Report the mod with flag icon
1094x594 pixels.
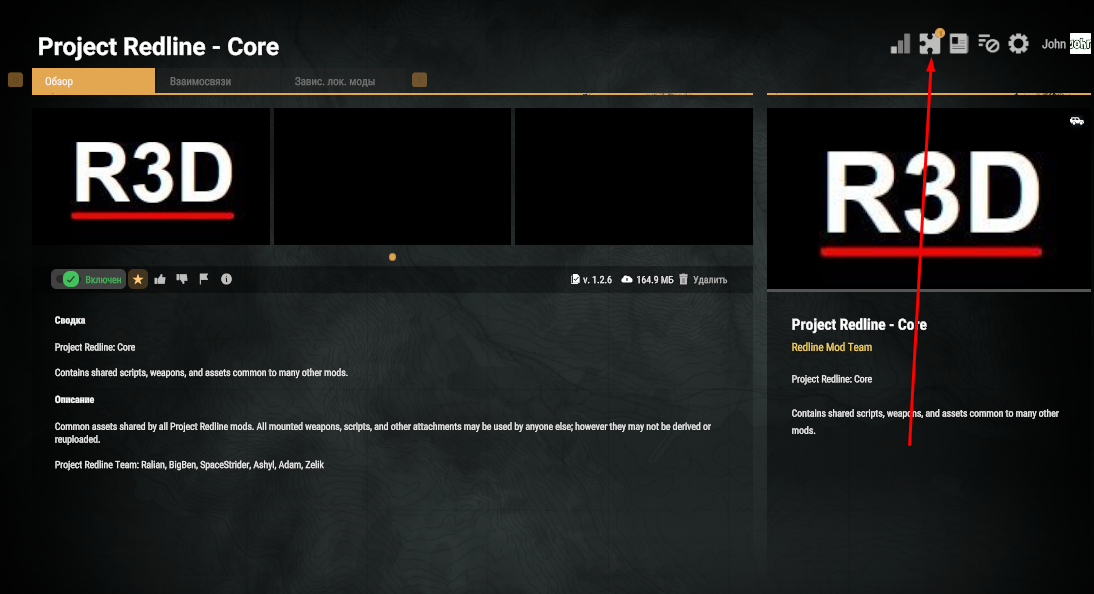coord(204,279)
